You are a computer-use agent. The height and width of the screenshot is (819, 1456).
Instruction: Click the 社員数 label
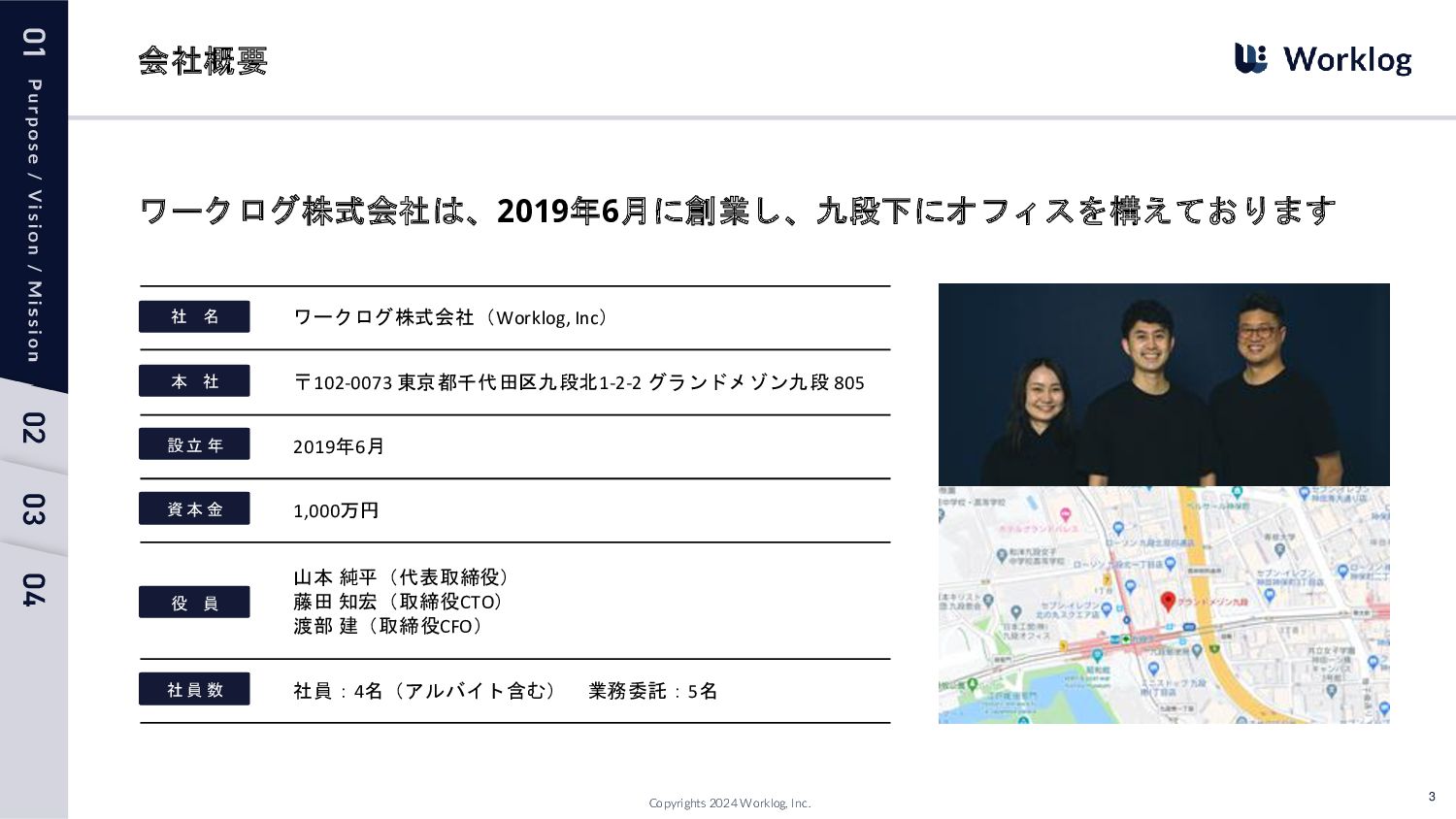[194, 689]
